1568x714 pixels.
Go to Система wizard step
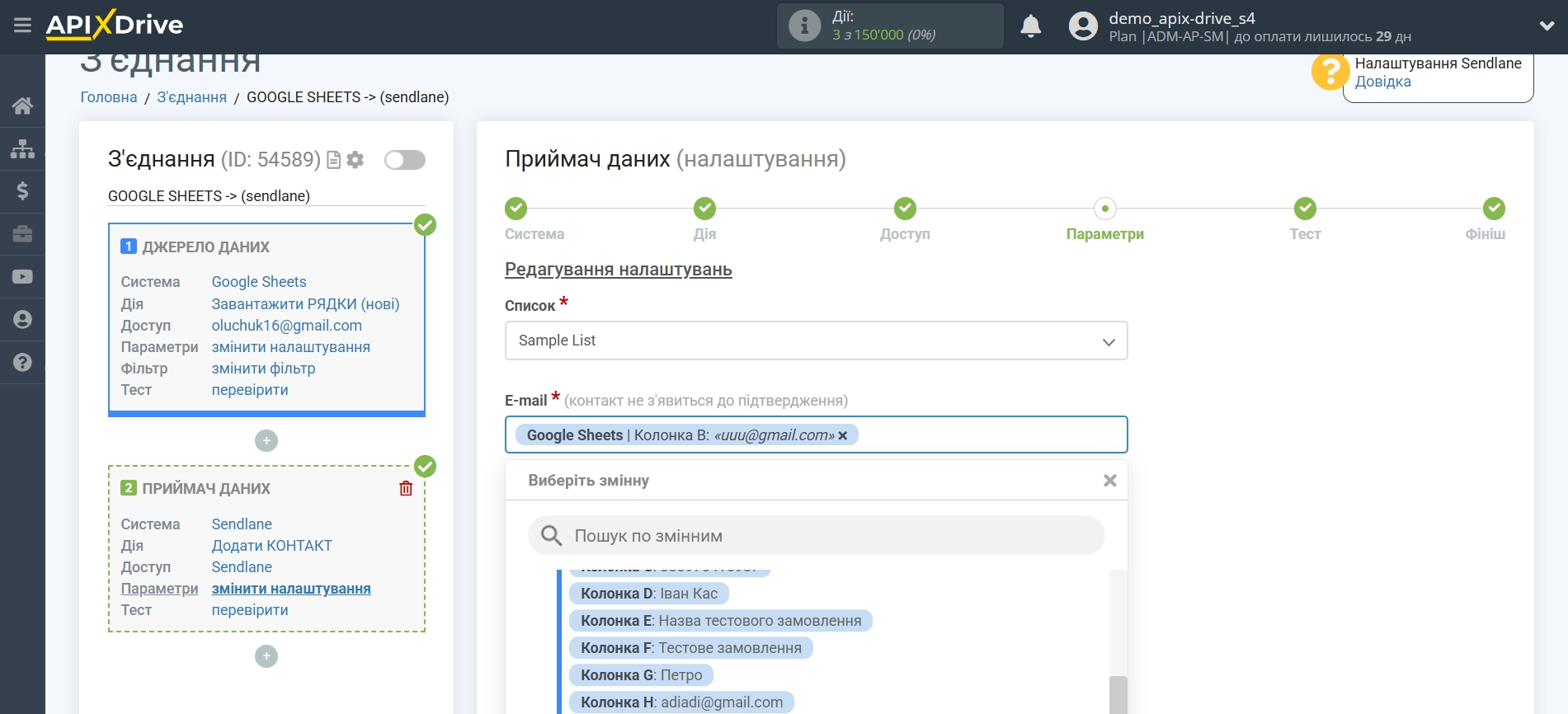(516, 209)
